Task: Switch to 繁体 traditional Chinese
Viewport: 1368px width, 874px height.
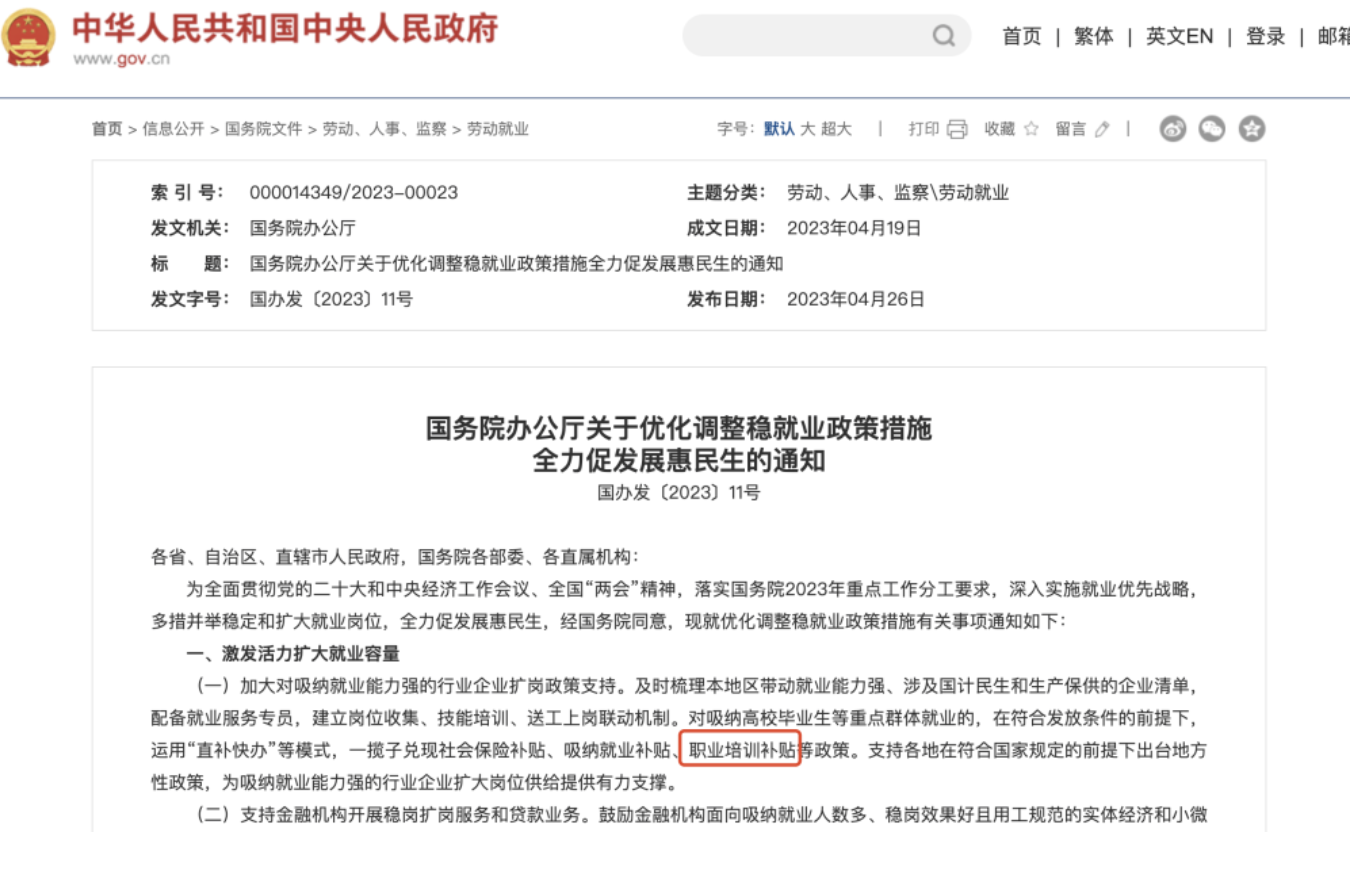Action: [1093, 37]
